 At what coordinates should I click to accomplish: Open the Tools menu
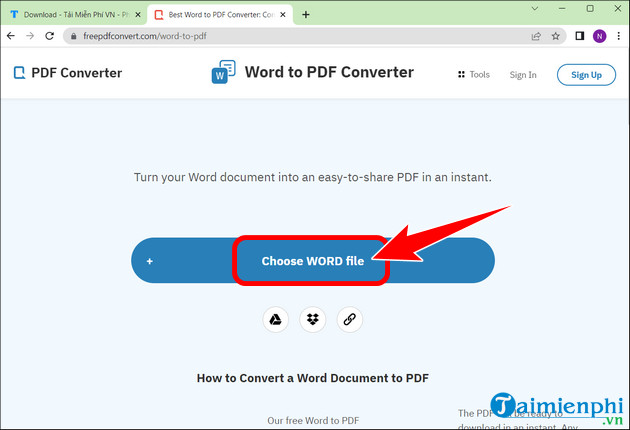point(474,75)
